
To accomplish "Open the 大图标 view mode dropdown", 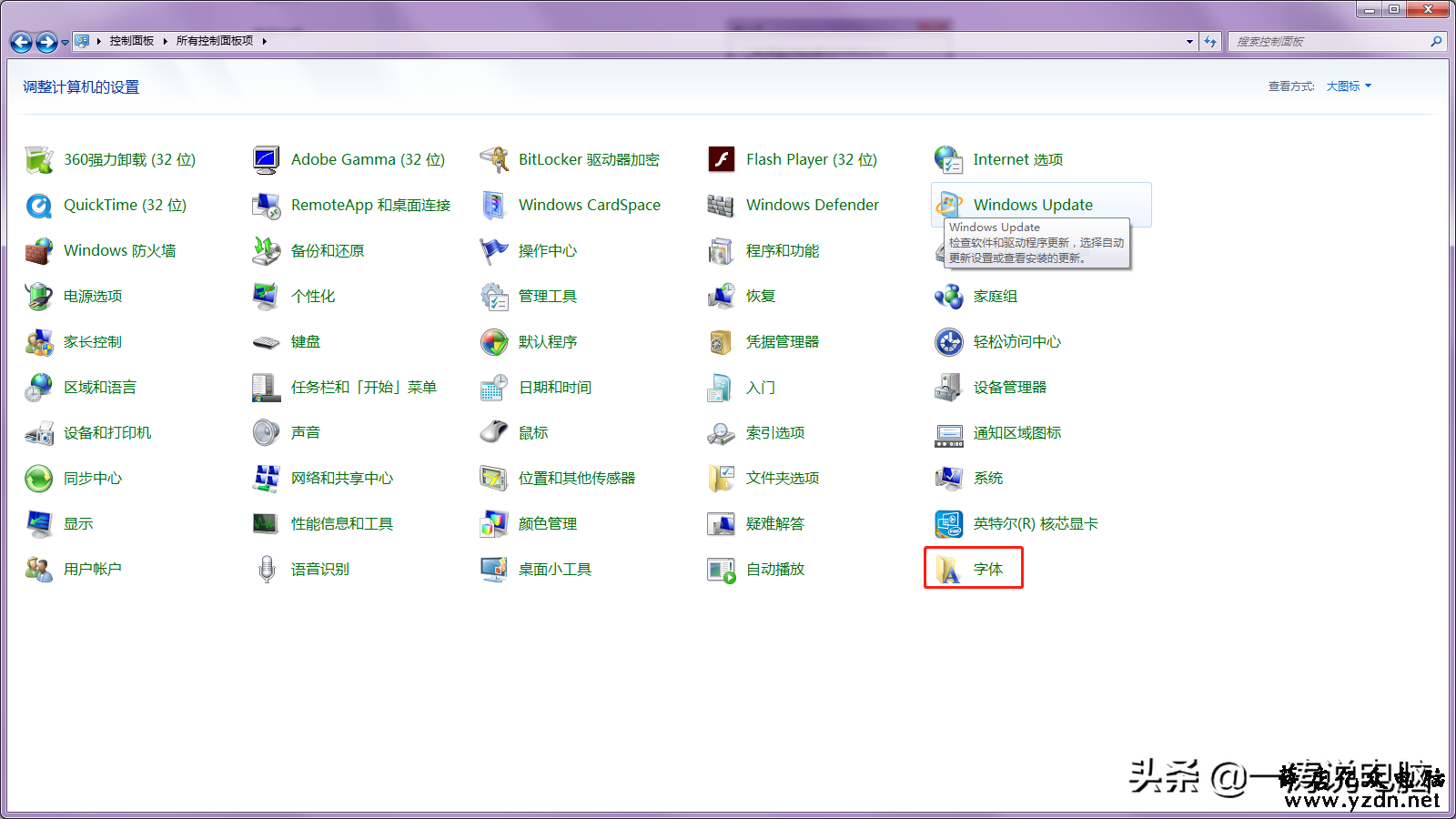I will 1349,86.
